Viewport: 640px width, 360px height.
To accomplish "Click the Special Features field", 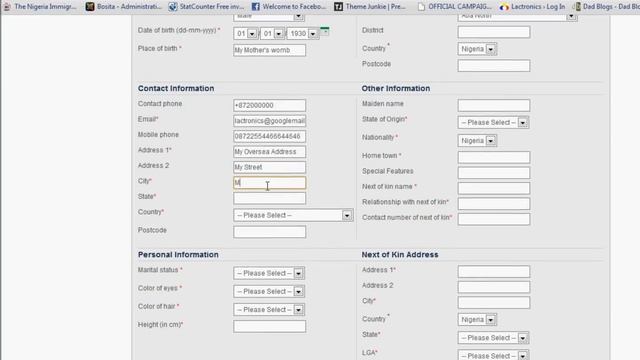I will [x=494, y=173].
